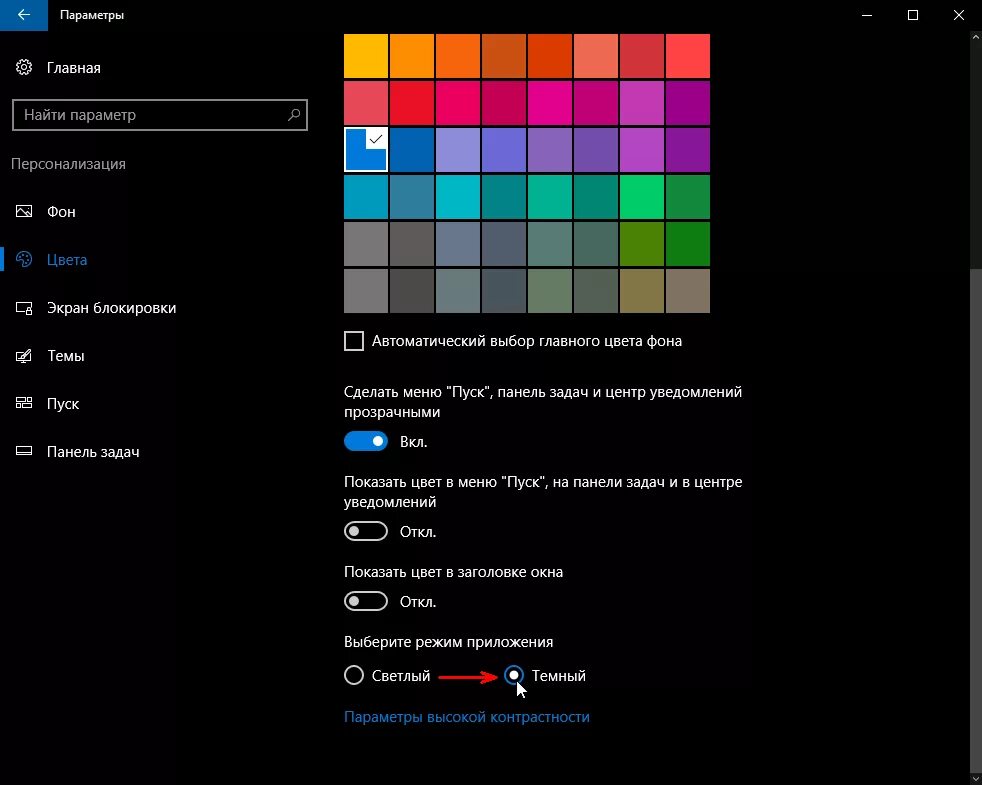Click the Пуск tiles icon
The height and width of the screenshot is (785, 982).
pos(24,403)
